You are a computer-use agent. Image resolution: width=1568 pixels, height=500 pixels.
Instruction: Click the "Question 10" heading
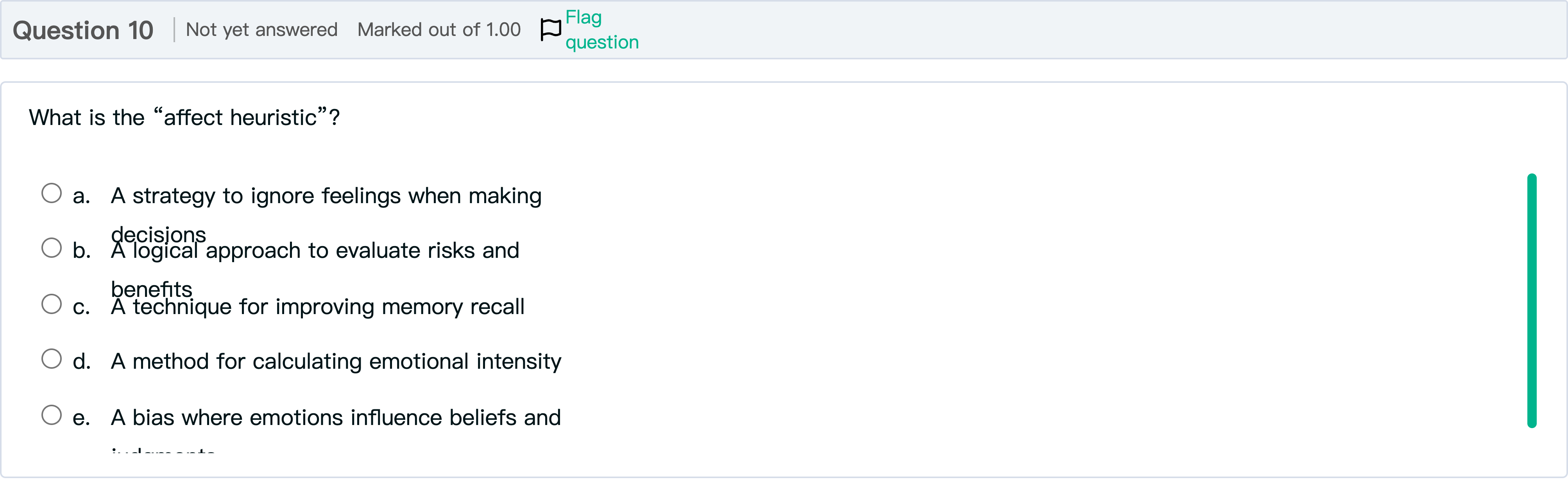(83, 30)
